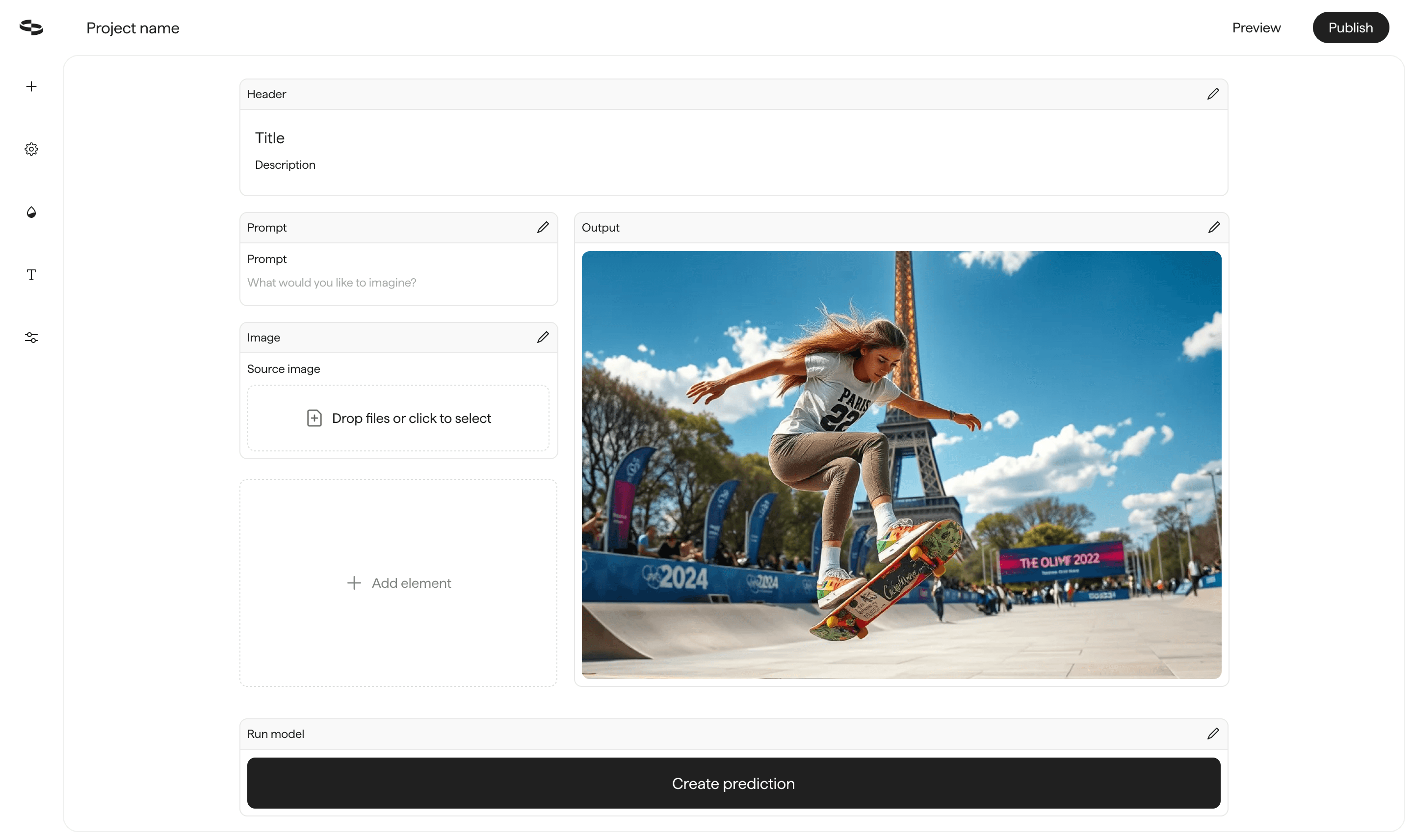Click the Drop files upload area
1413x840 pixels.
click(x=398, y=418)
